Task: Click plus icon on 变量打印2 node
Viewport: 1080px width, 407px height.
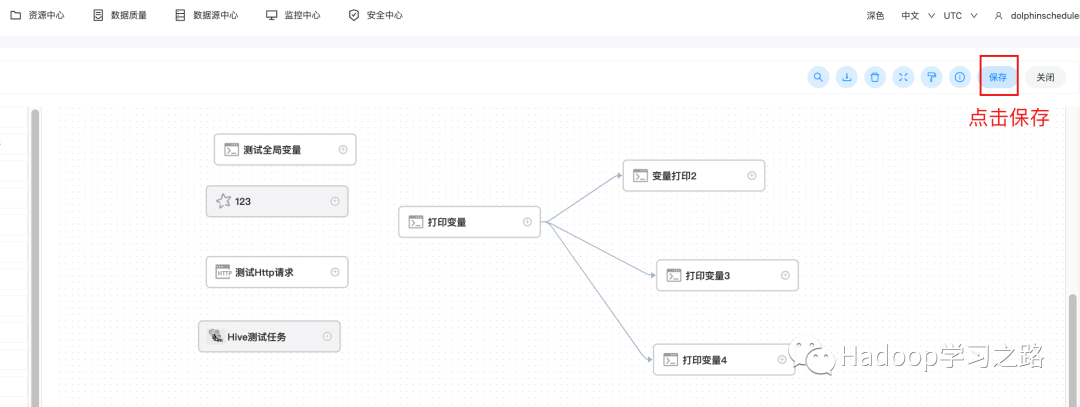Action: coord(752,176)
